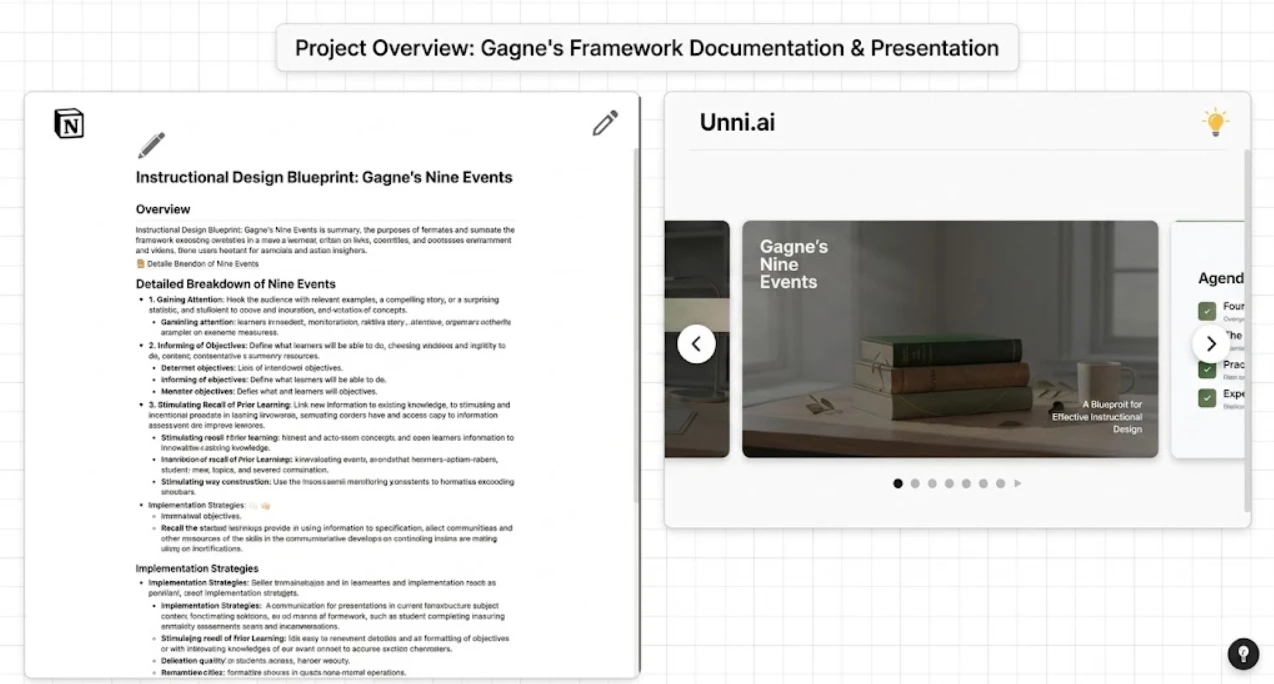The width and height of the screenshot is (1274, 684).
Task: Click the Unni.ai panel's vertical scrollbar
Action: tap(1247, 330)
